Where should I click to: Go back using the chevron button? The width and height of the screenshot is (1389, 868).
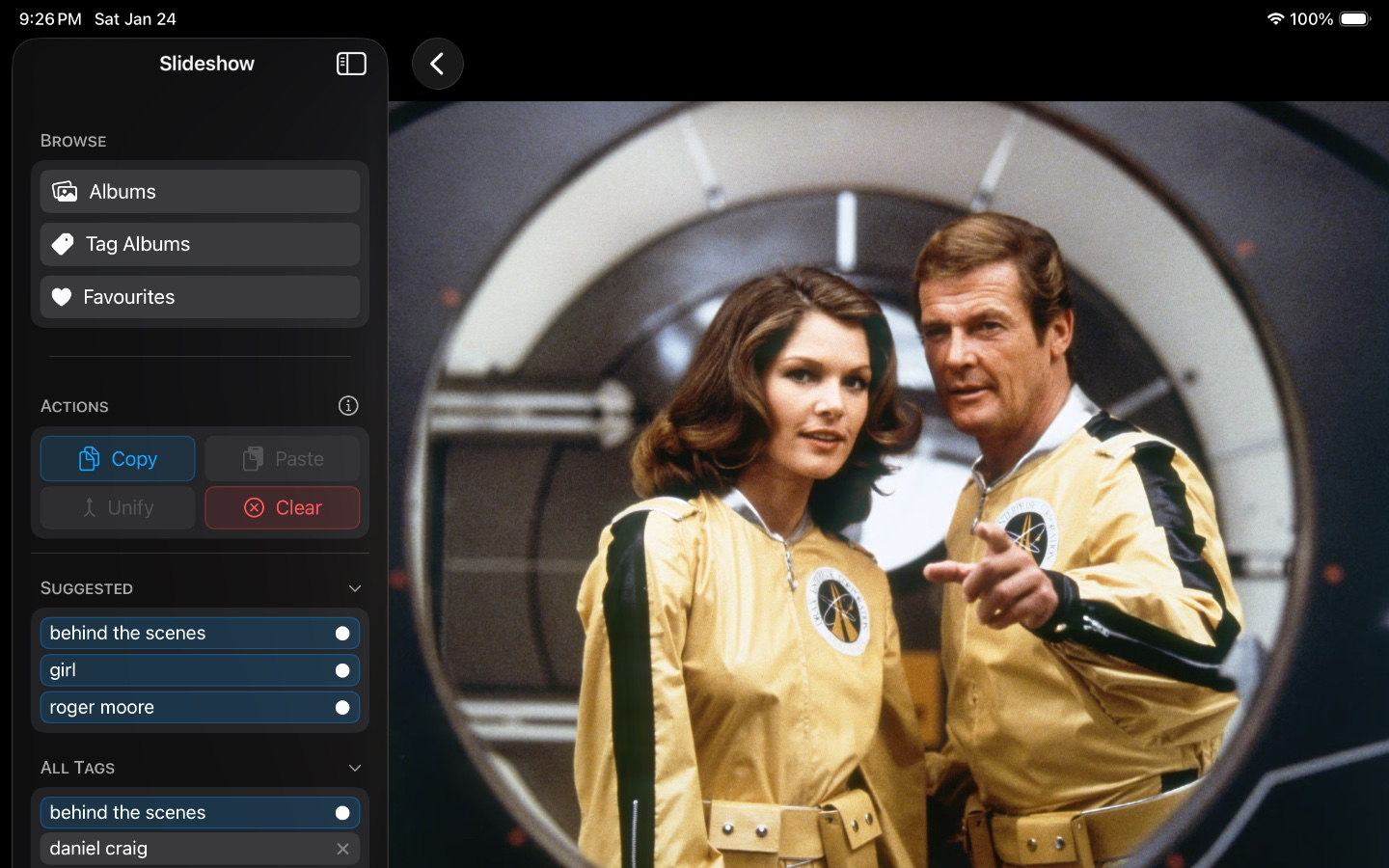click(438, 64)
